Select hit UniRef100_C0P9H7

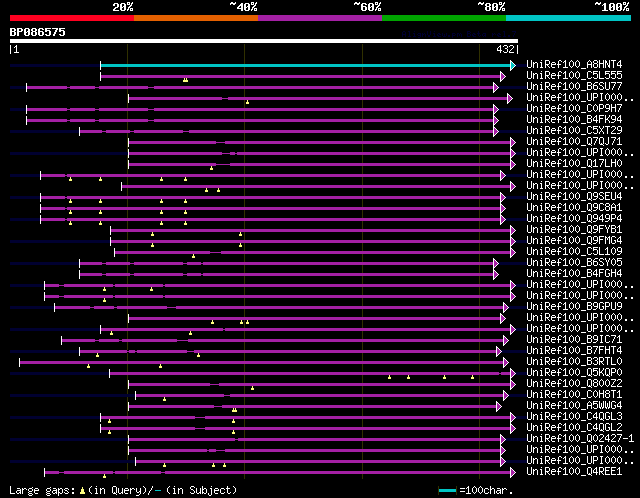pyautogui.click(x=574, y=109)
